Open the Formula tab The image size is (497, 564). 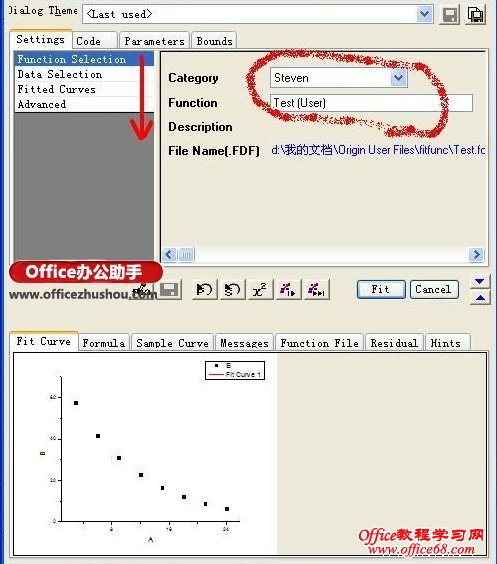coord(104,343)
